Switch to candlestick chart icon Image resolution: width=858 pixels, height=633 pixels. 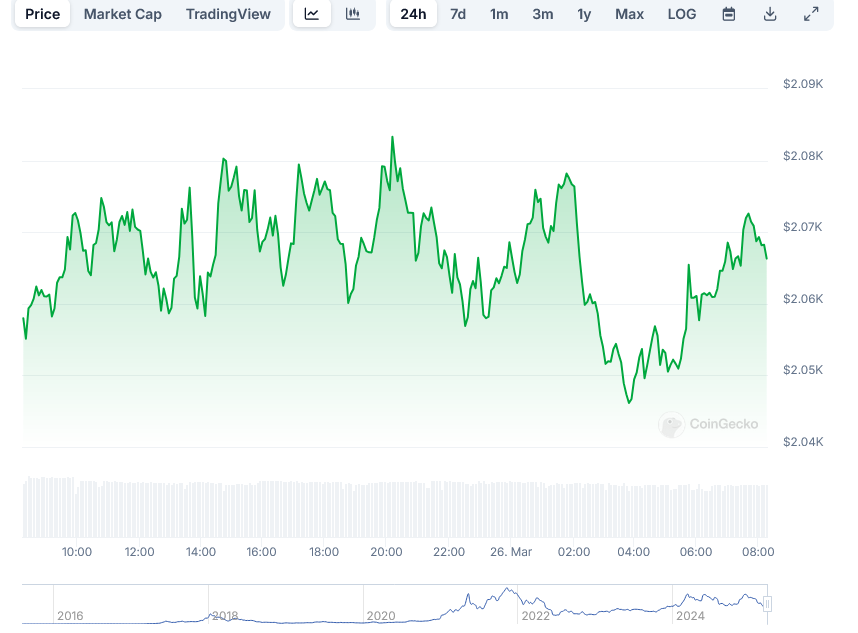click(x=353, y=14)
